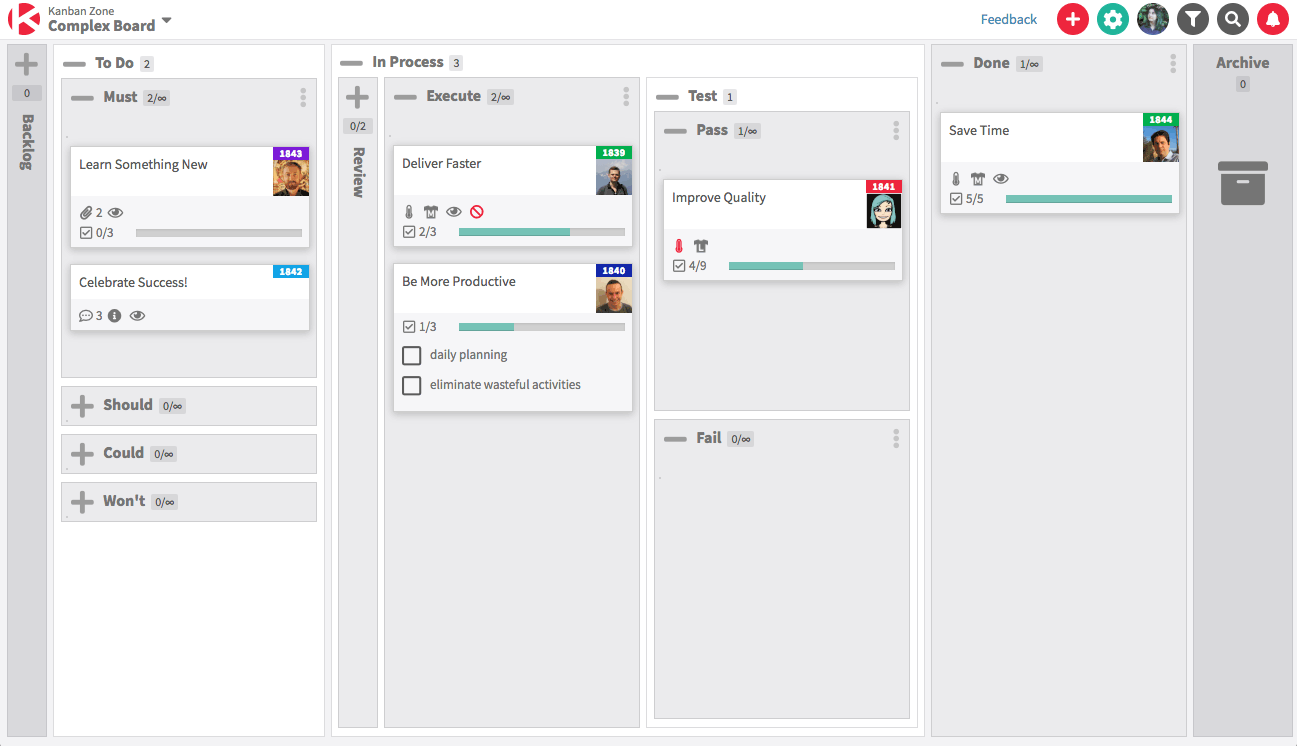1297x746 pixels.
Task: Open board settings gear
Action: pyautogui.click(x=1112, y=19)
